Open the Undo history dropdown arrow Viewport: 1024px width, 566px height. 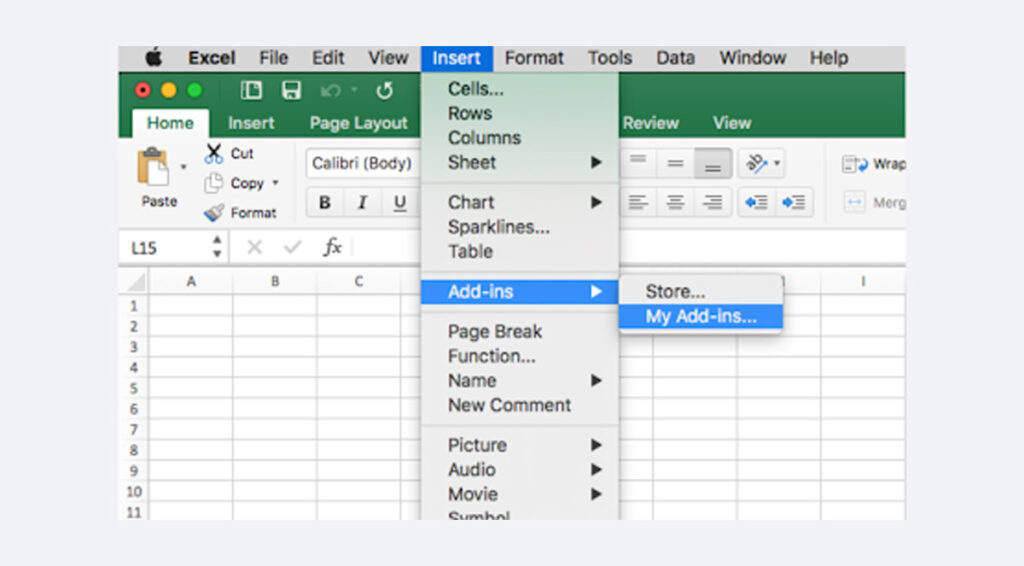tap(354, 90)
